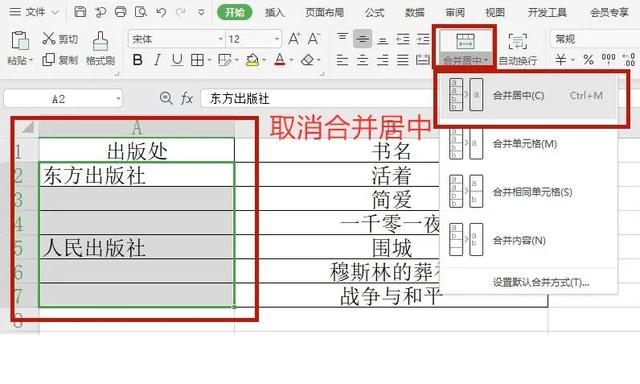640x384 pixels.
Task: Set vertical Top Align
Action: tap(342, 38)
